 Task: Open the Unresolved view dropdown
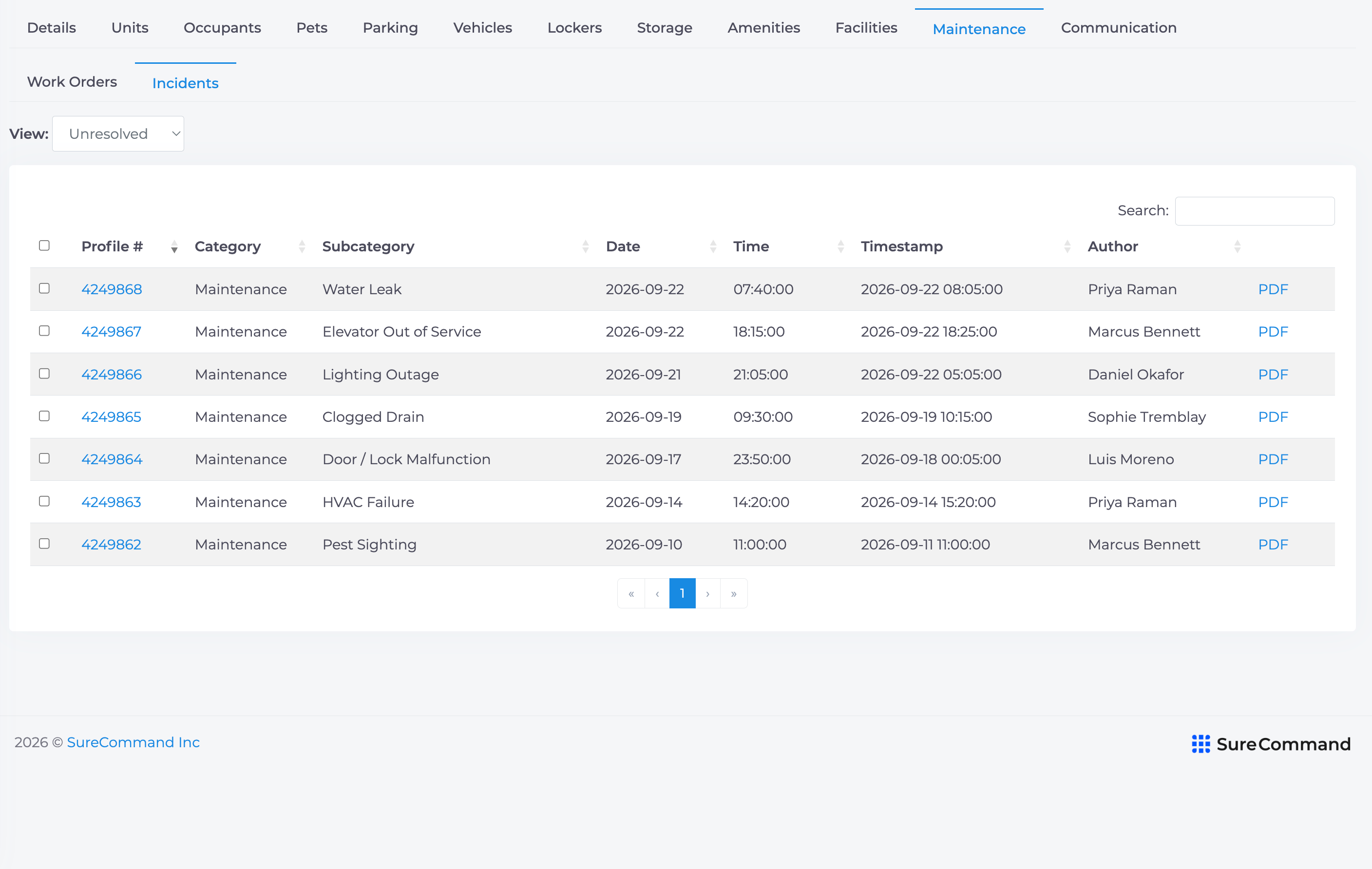(x=118, y=134)
